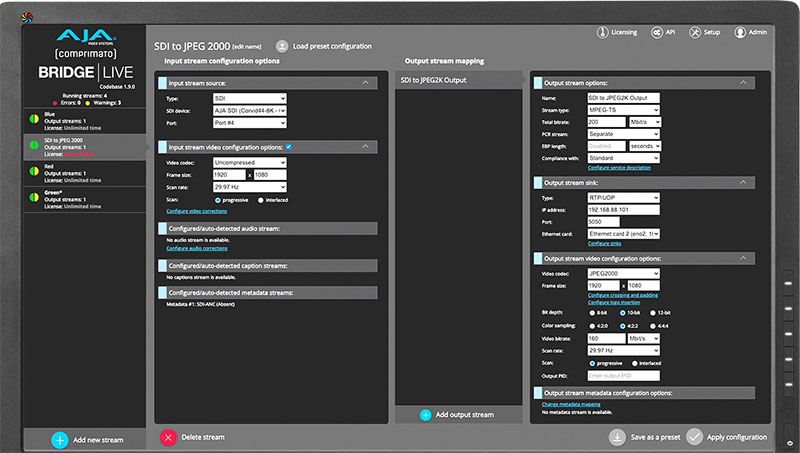Select output scan interlaced radio button
This screenshot has height=453, width=800.
[x=635, y=364]
